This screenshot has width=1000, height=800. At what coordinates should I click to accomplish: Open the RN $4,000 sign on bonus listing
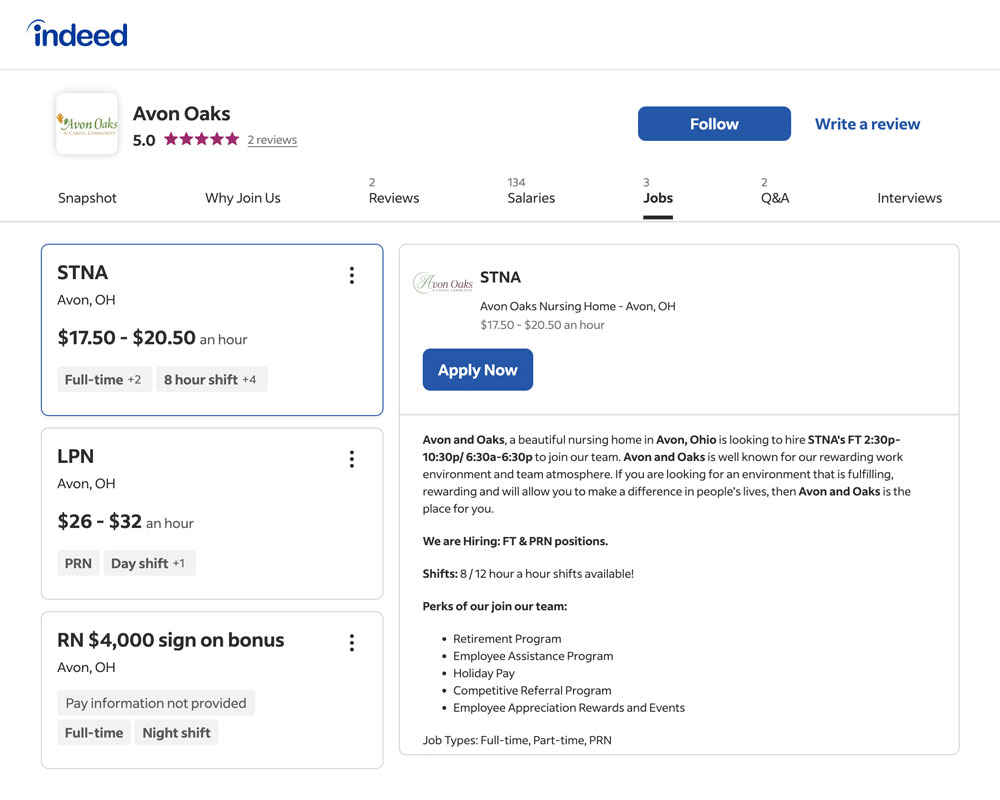click(x=171, y=641)
